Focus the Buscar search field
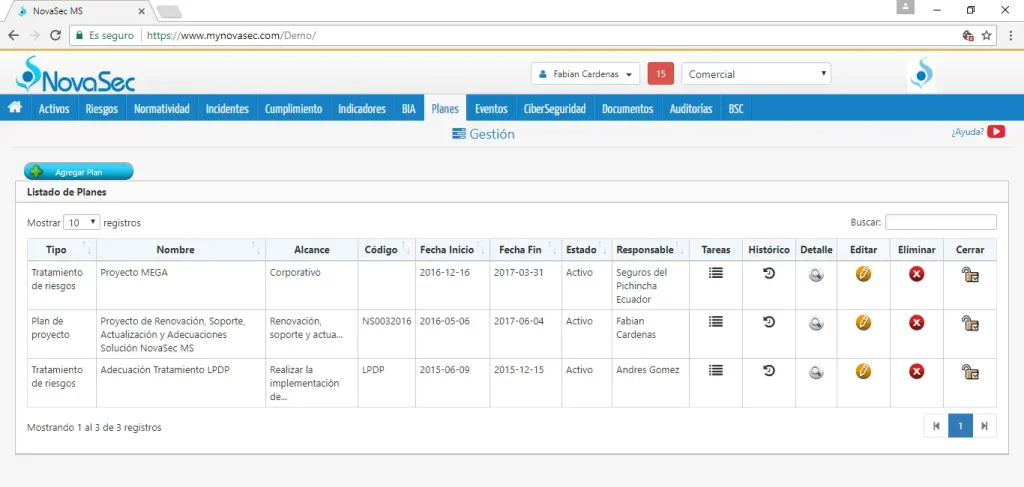The width and height of the screenshot is (1024, 487). coord(940,222)
